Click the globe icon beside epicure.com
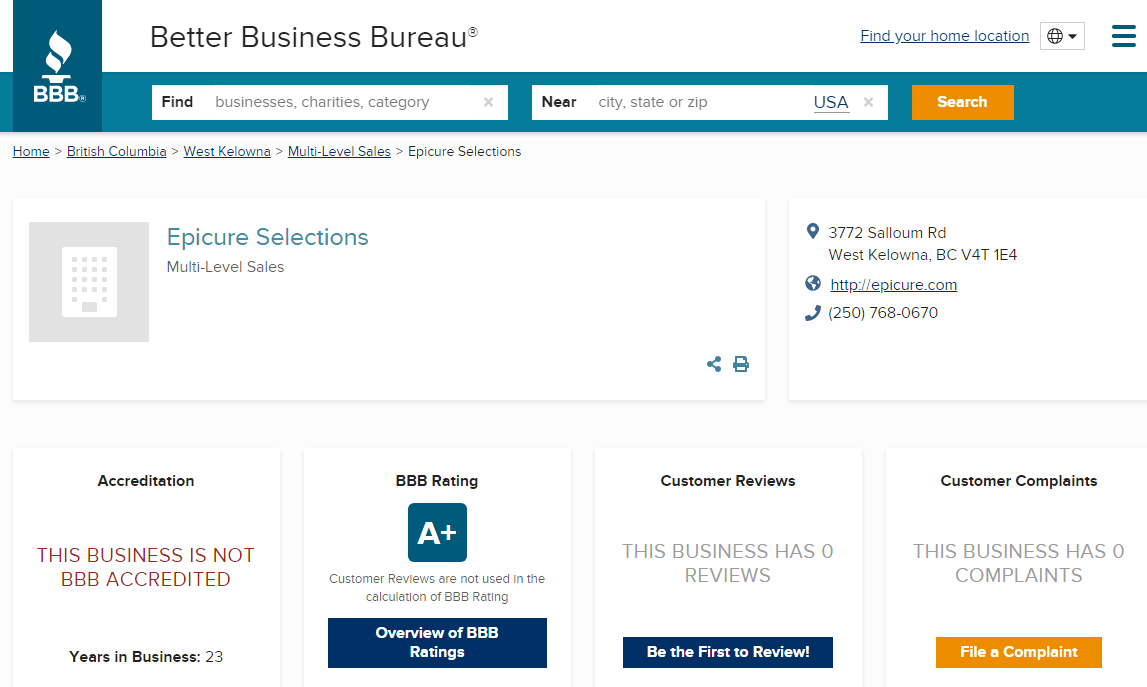 (x=813, y=283)
